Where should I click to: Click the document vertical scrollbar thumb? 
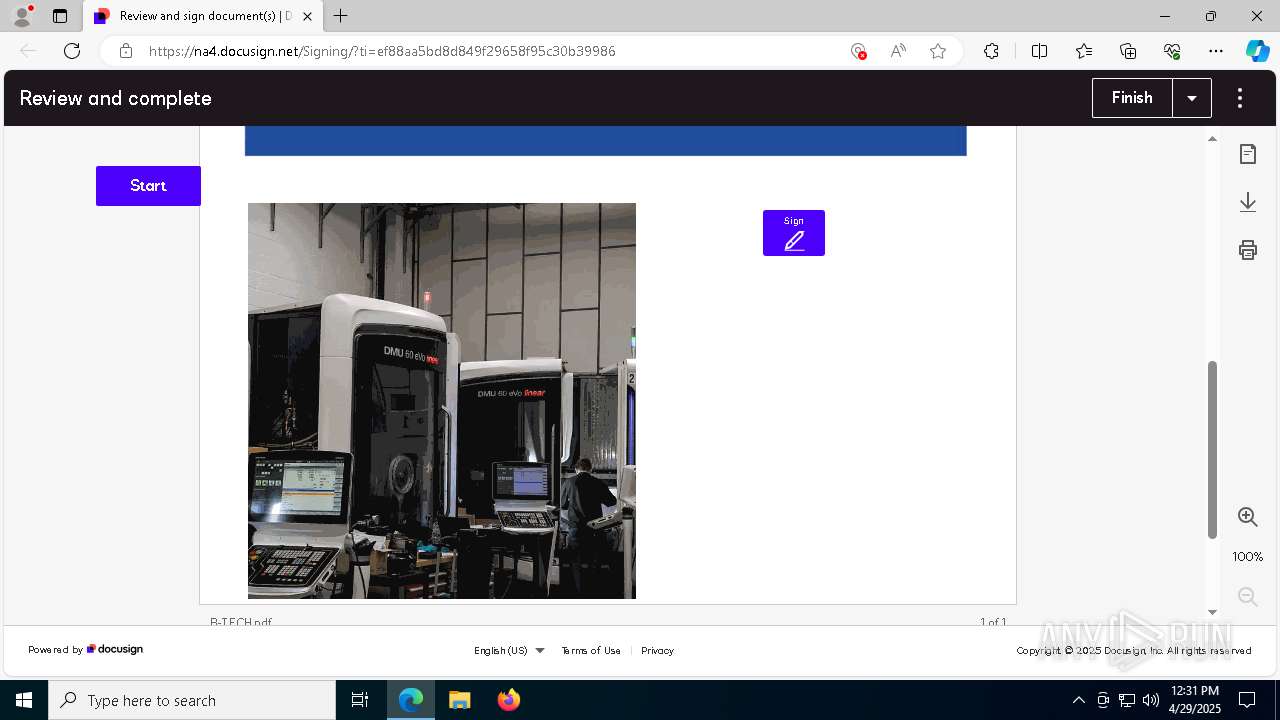[1213, 450]
